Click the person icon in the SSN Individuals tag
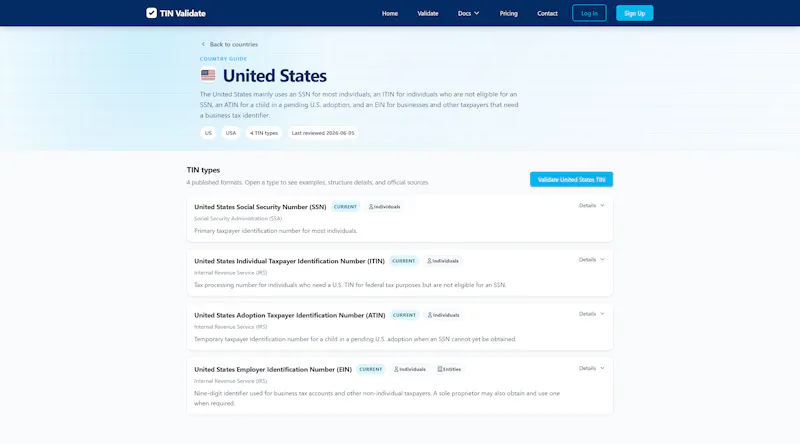Viewport: 800px width, 444px height. (371, 207)
